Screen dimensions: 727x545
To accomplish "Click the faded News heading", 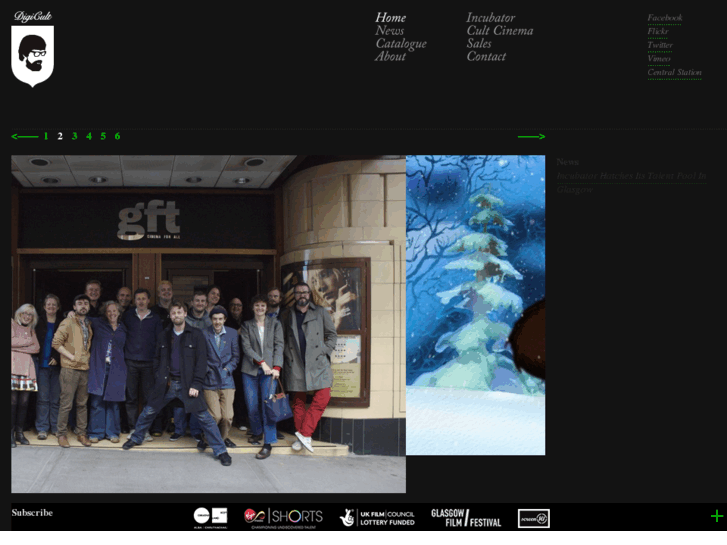I will point(568,162).
